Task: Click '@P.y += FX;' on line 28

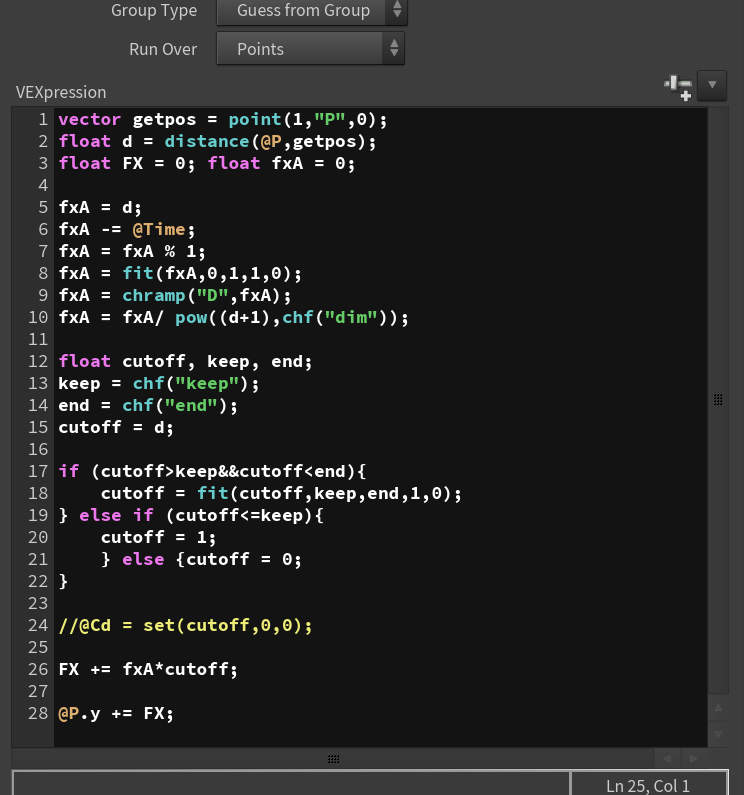Action: (x=116, y=714)
